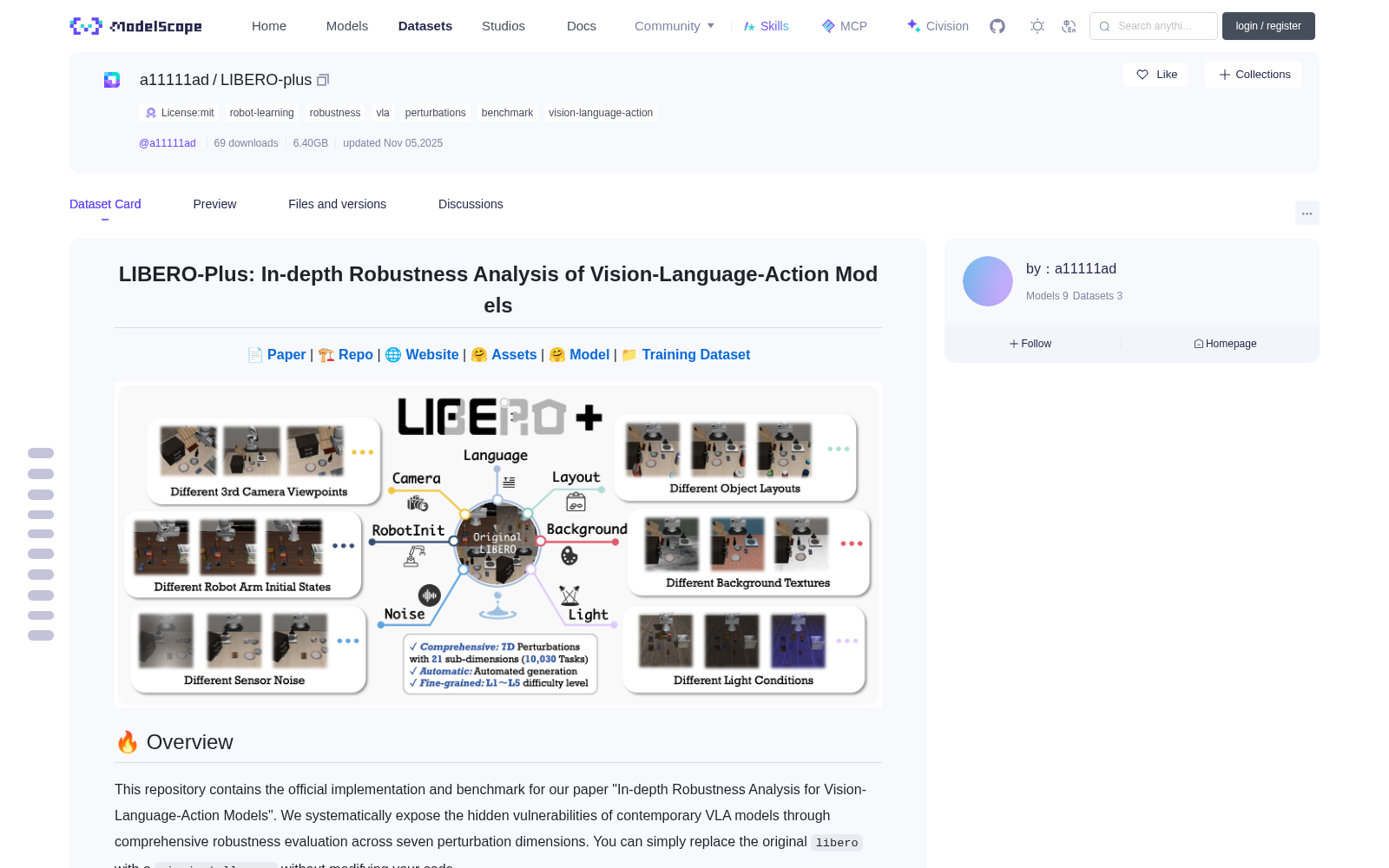
Task: Open the Repo link
Action: pos(356,354)
